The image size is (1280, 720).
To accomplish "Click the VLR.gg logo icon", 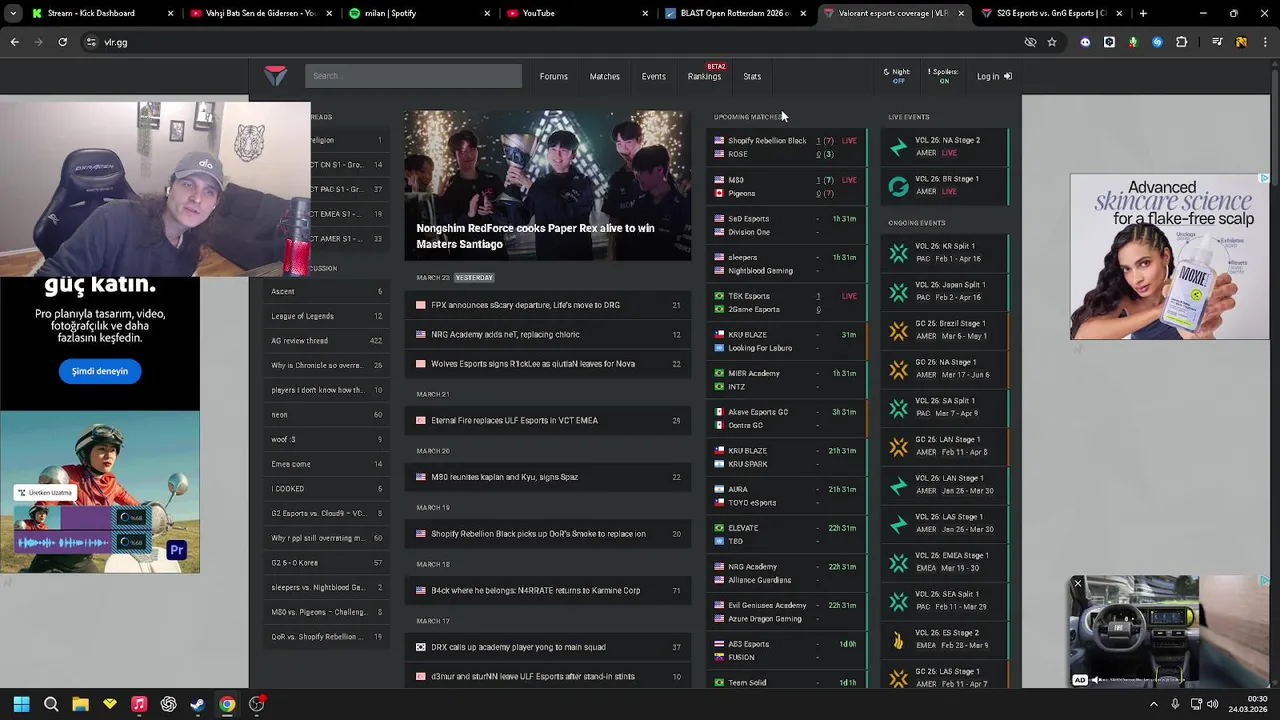I will [x=275, y=76].
